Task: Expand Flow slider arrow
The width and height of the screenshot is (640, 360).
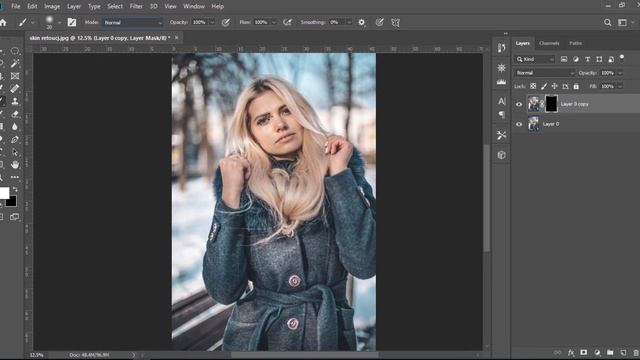Action: [274, 22]
